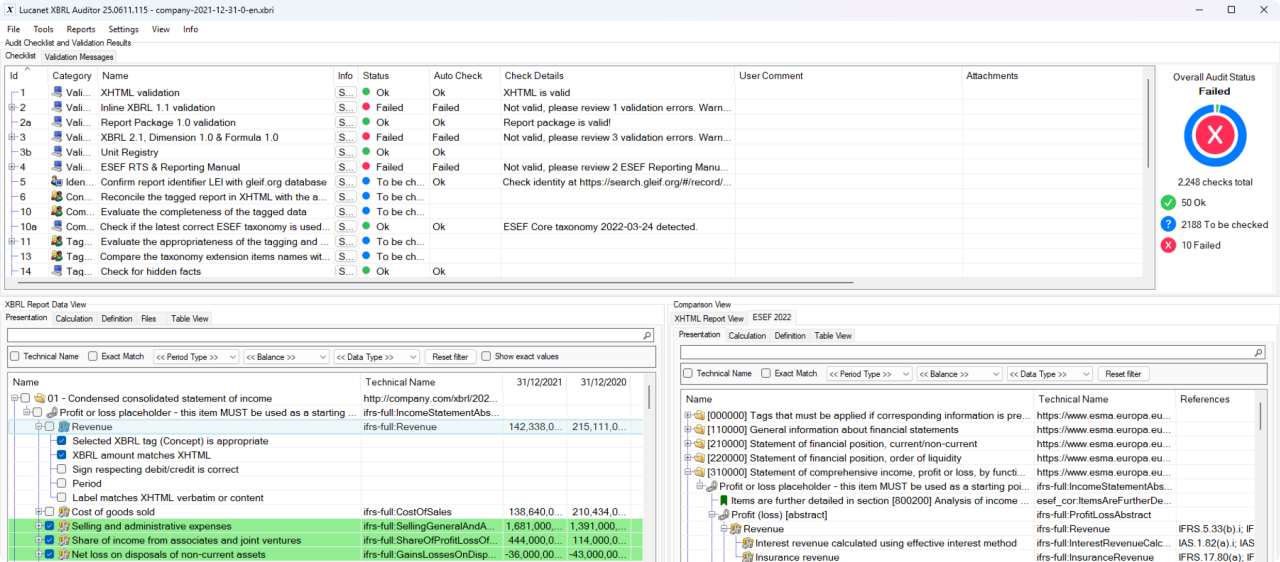Screen dimensions: 1280x562
Task: Click Reset filter in the Comparison View
Action: click(x=1123, y=373)
